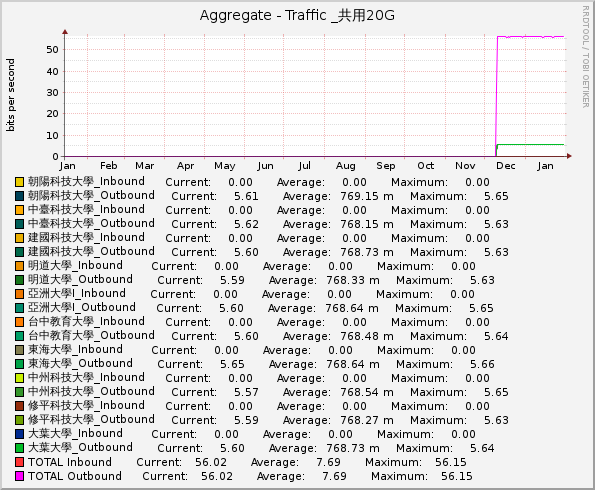595x490 pixels.
Task: Click the 亞洲大學I_Outbound legend label
Action: click(82, 307)
